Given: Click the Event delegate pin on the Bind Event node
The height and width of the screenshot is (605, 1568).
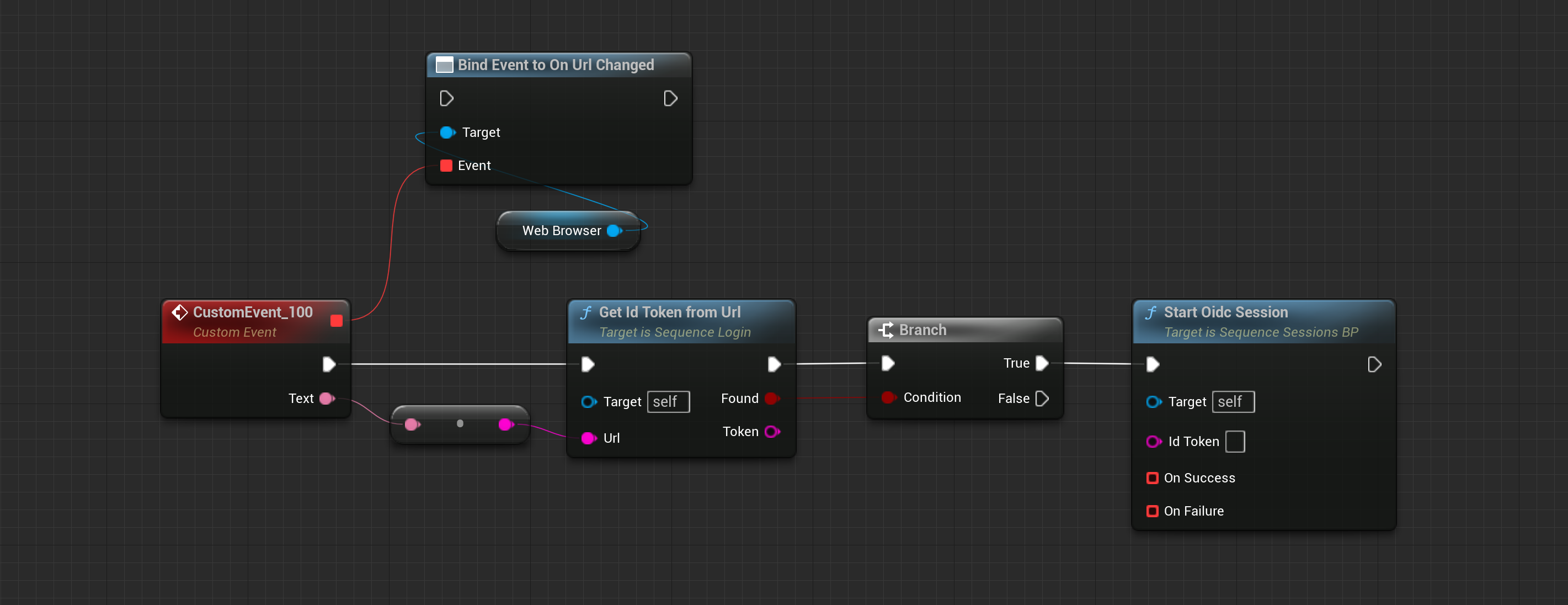Looking at the screenshot, I should [x=446, y=166].
